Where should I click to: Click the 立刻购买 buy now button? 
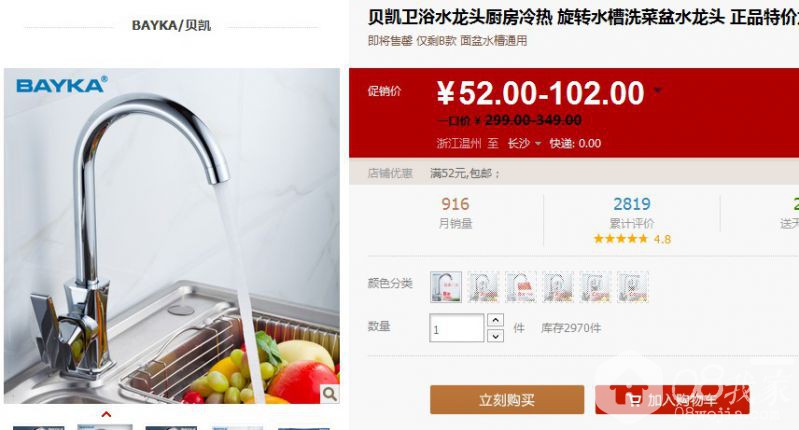tap(507, 400)
